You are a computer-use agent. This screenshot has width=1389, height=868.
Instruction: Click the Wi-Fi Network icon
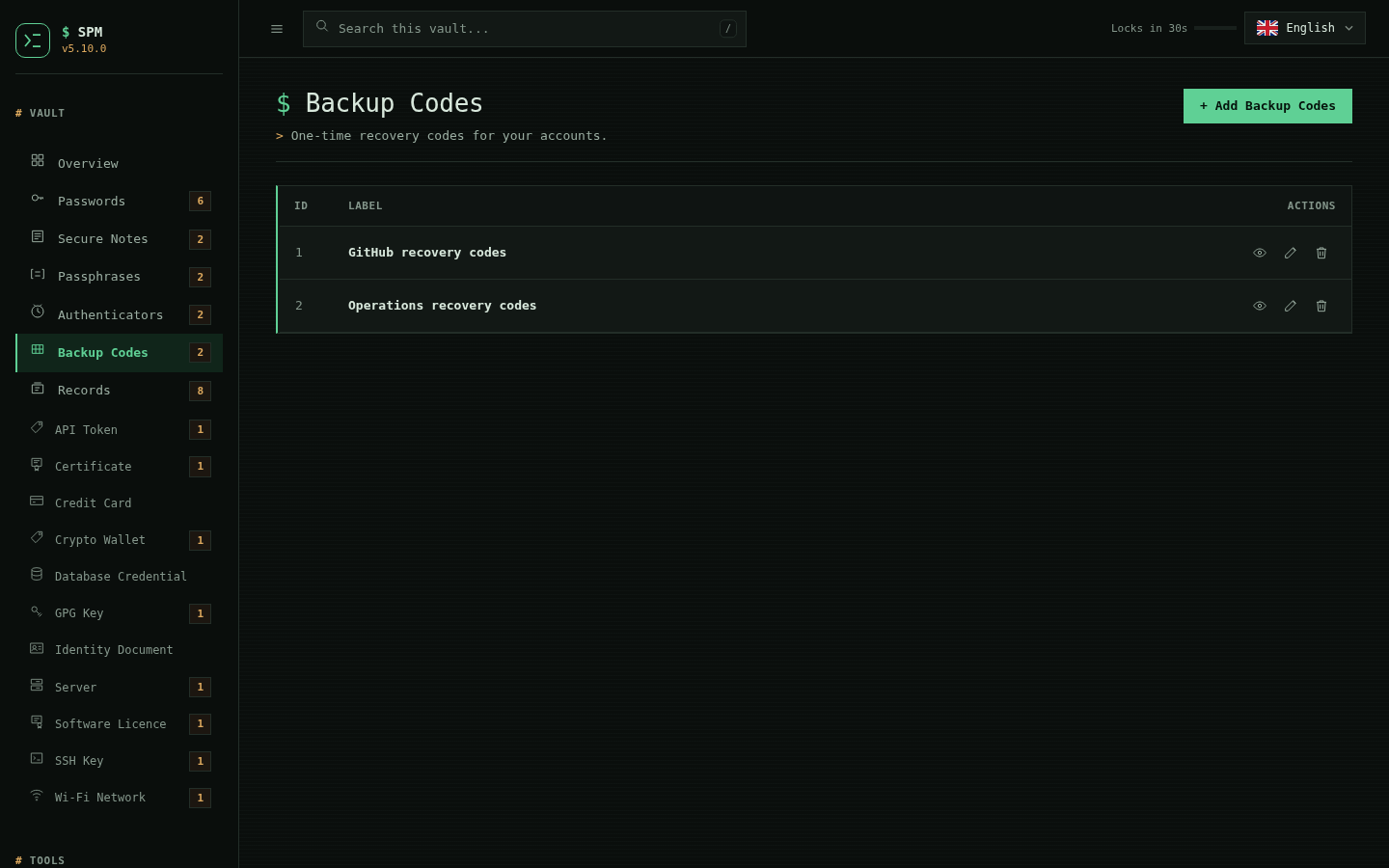click(37, 795)
